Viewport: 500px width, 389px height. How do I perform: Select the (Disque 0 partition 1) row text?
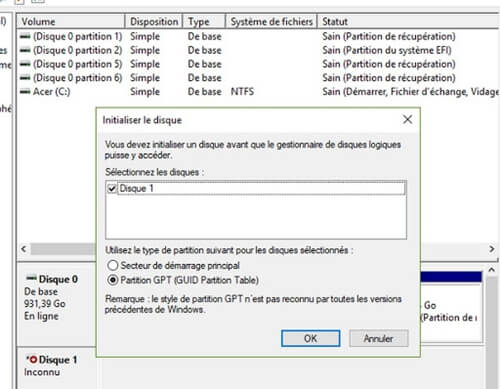click(x=77, y=36)
